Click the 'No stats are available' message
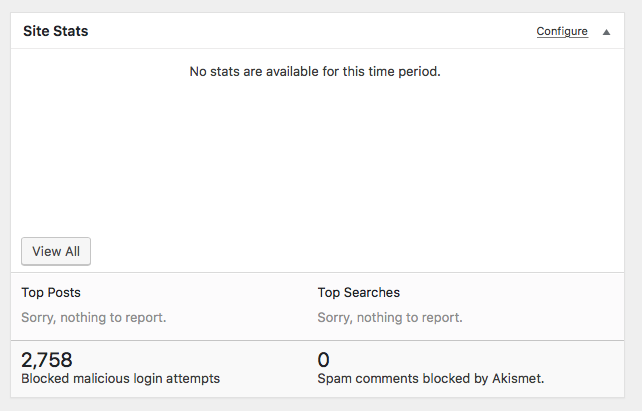Screen dimensions: 642x411 pyautogui.click(x=315, y=72)
